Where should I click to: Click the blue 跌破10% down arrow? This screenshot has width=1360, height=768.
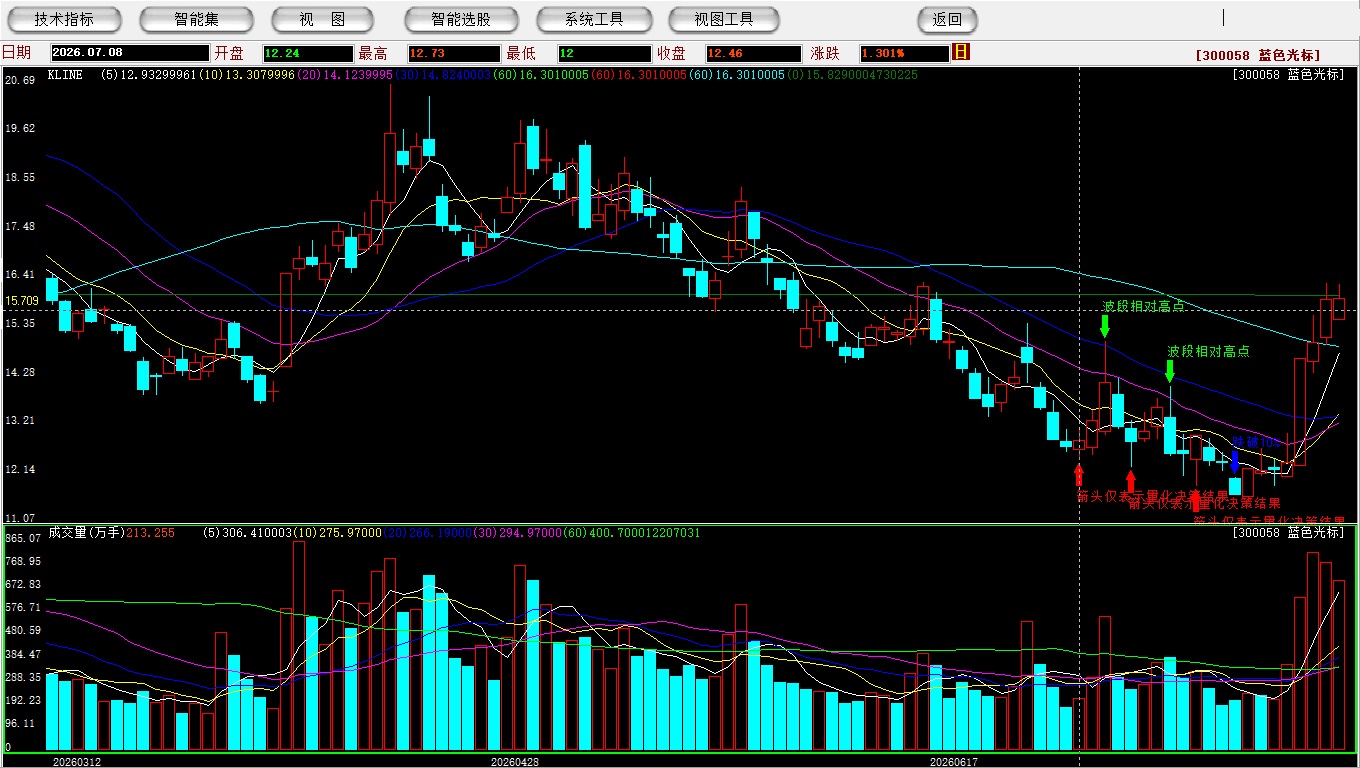[1235, 461]
